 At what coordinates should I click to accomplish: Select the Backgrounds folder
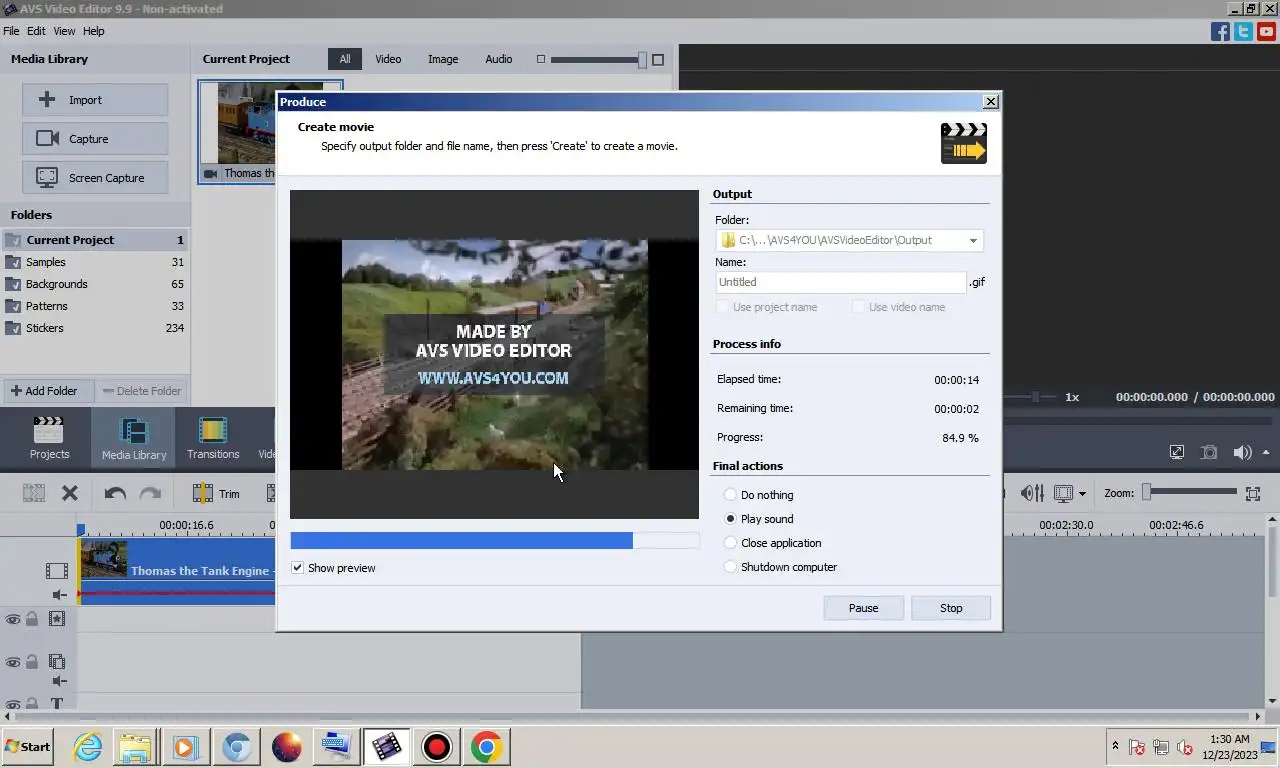pyautogui.click(x=95, y=284)
